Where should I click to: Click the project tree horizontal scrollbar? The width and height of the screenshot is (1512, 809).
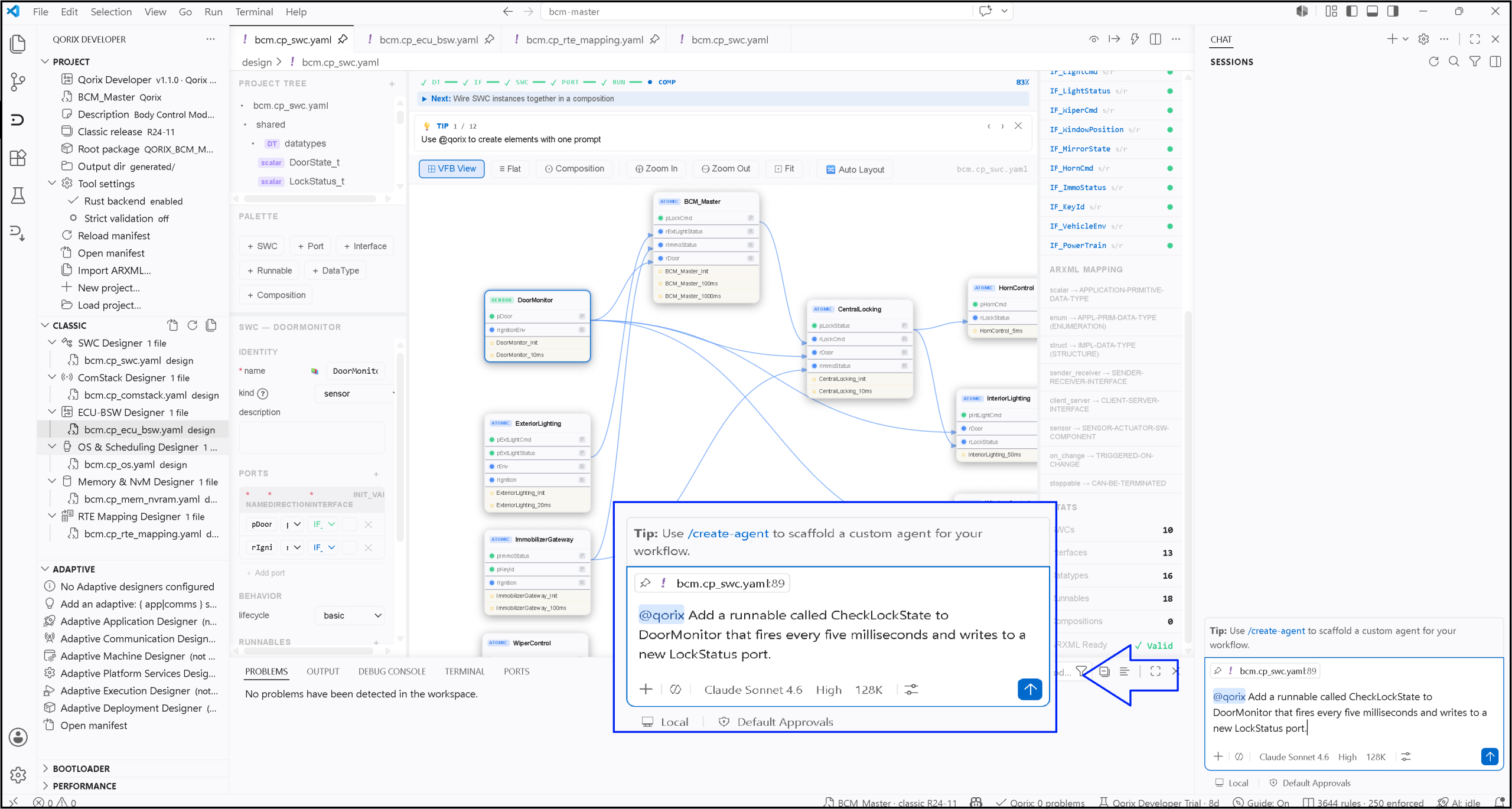pos(310,199)
